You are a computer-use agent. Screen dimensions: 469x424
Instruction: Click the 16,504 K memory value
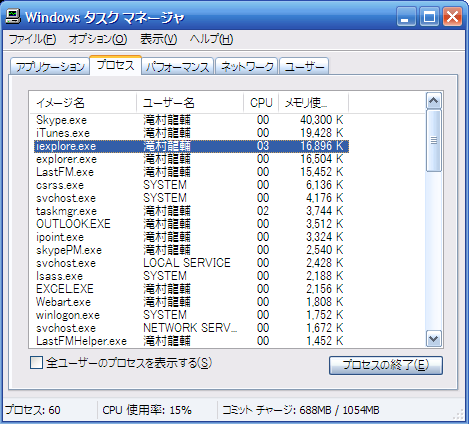[x=322, y=159]
